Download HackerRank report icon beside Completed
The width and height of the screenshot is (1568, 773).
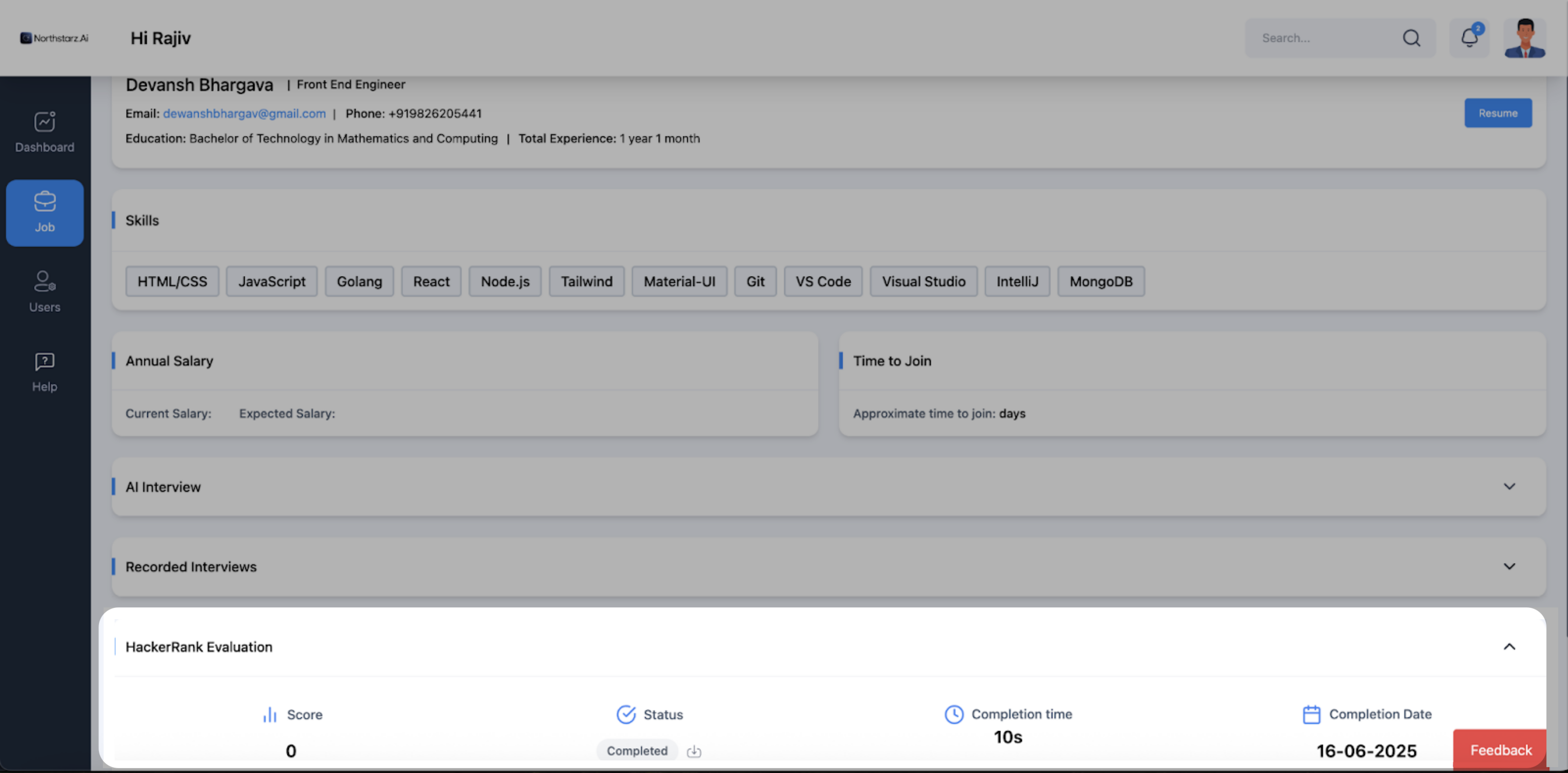click(694, 751)
